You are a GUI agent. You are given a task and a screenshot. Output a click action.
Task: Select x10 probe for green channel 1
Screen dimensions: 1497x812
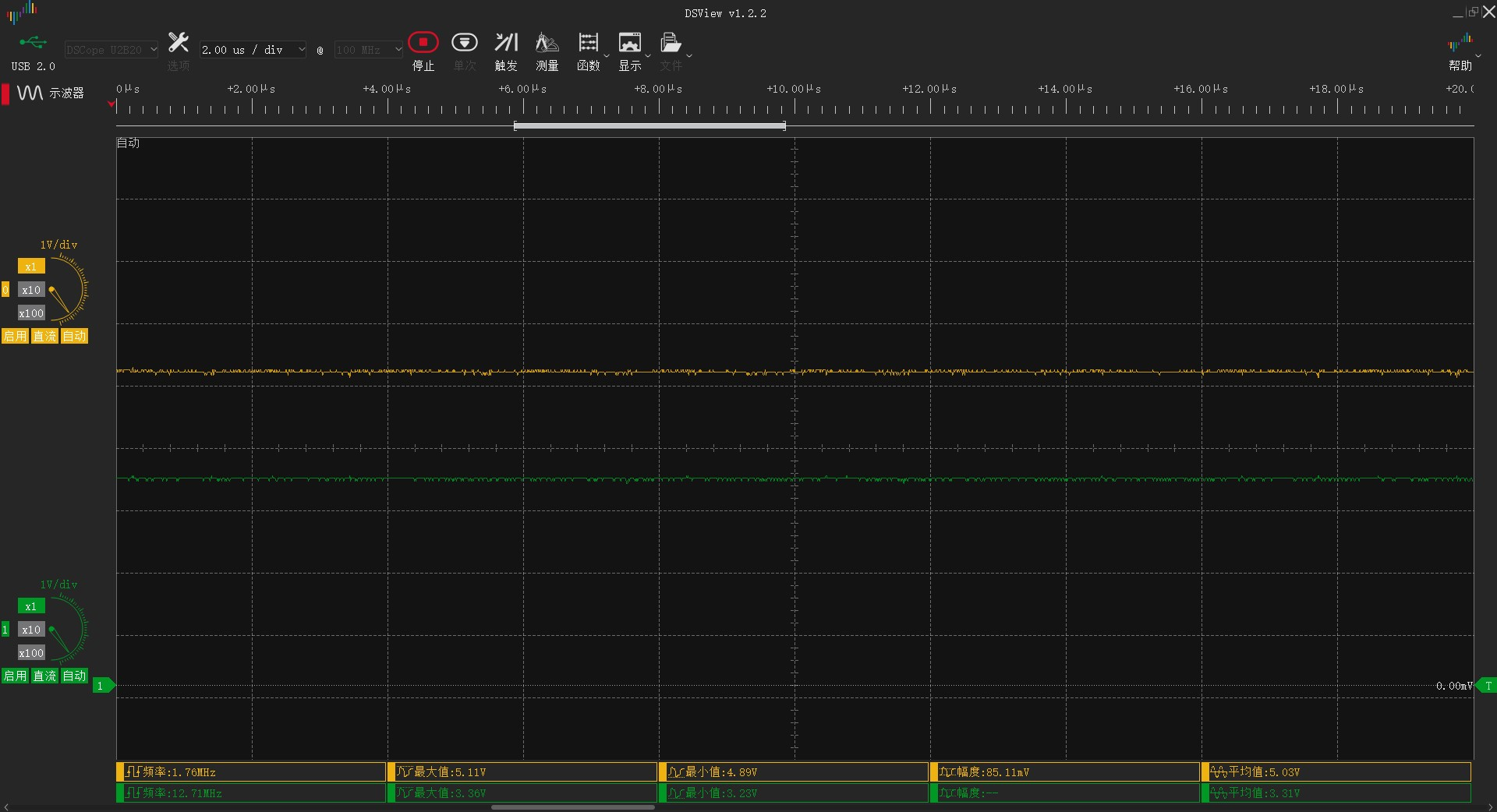pyautogui.click(x=31, y=630)
